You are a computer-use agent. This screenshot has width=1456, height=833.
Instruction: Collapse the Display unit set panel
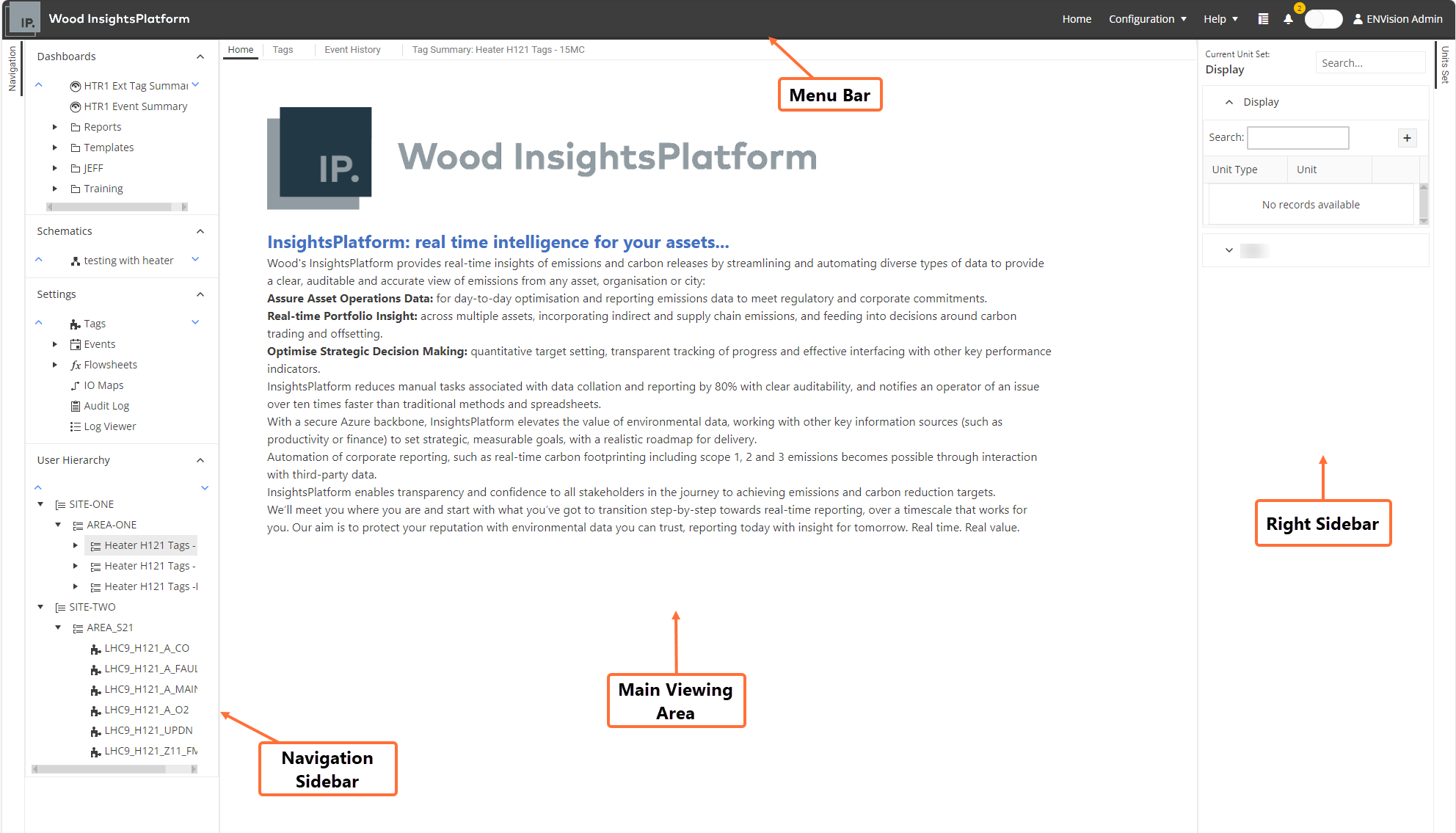[x=1229, y=102]
